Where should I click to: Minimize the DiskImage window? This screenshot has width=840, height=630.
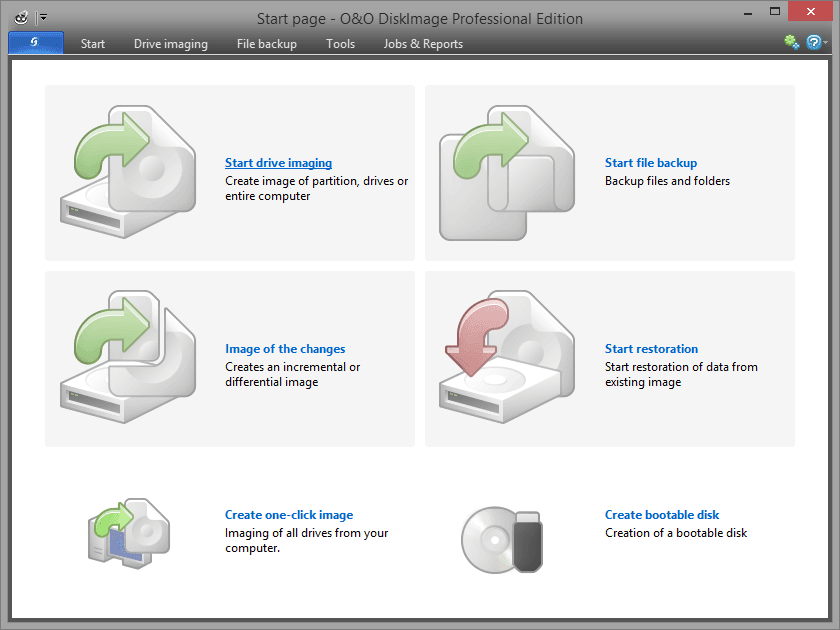pyautogui.click(x=748, y=12)
